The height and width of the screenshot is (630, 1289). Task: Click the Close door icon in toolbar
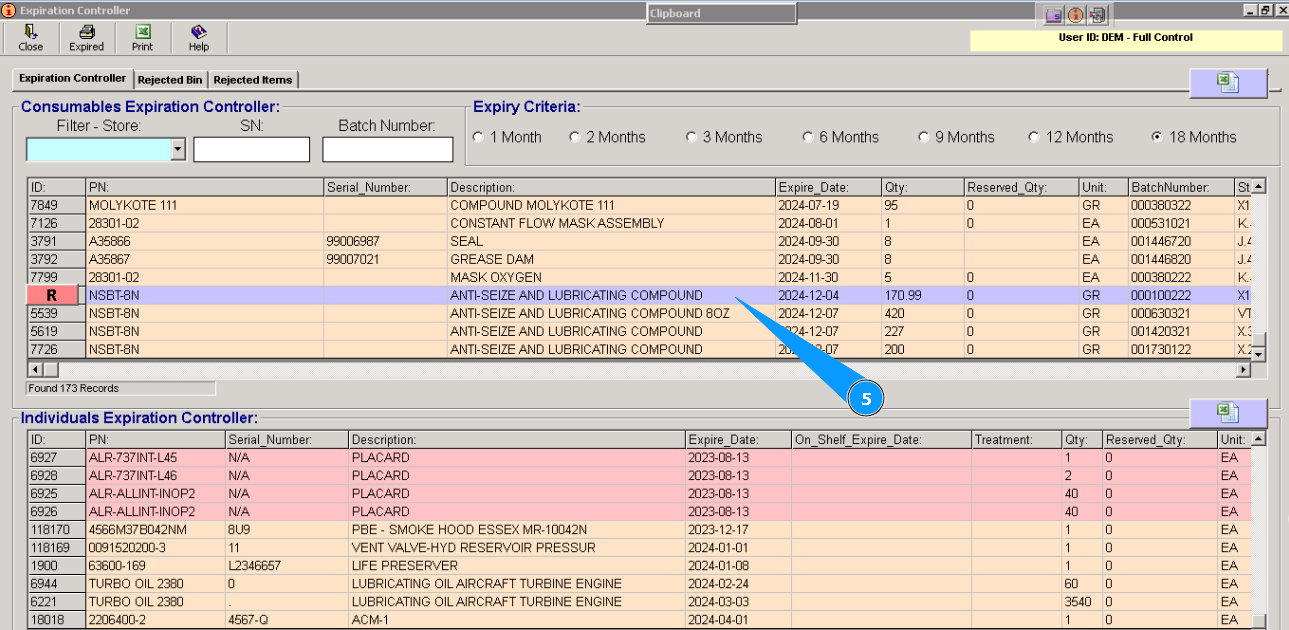point(30,33)
